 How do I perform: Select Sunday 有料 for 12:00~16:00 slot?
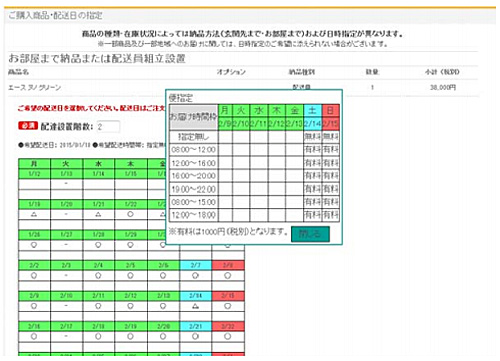point(331,163)
